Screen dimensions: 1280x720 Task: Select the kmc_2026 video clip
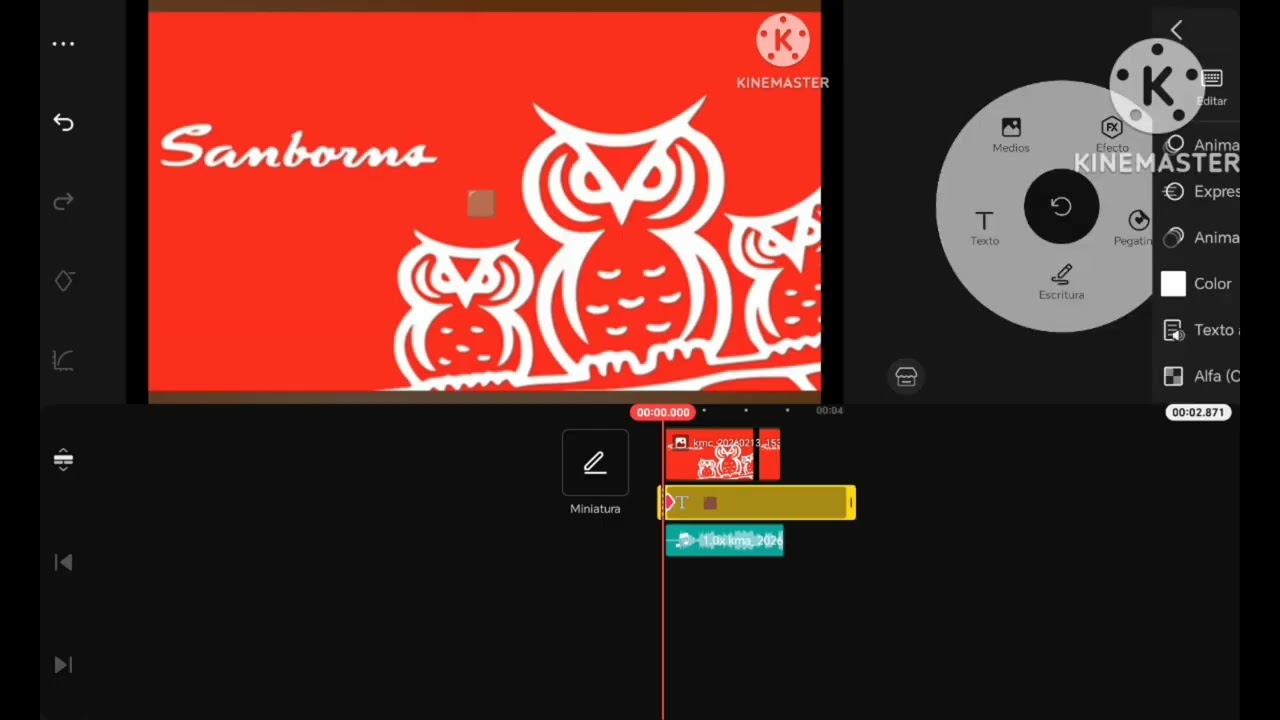coord(710,455)
